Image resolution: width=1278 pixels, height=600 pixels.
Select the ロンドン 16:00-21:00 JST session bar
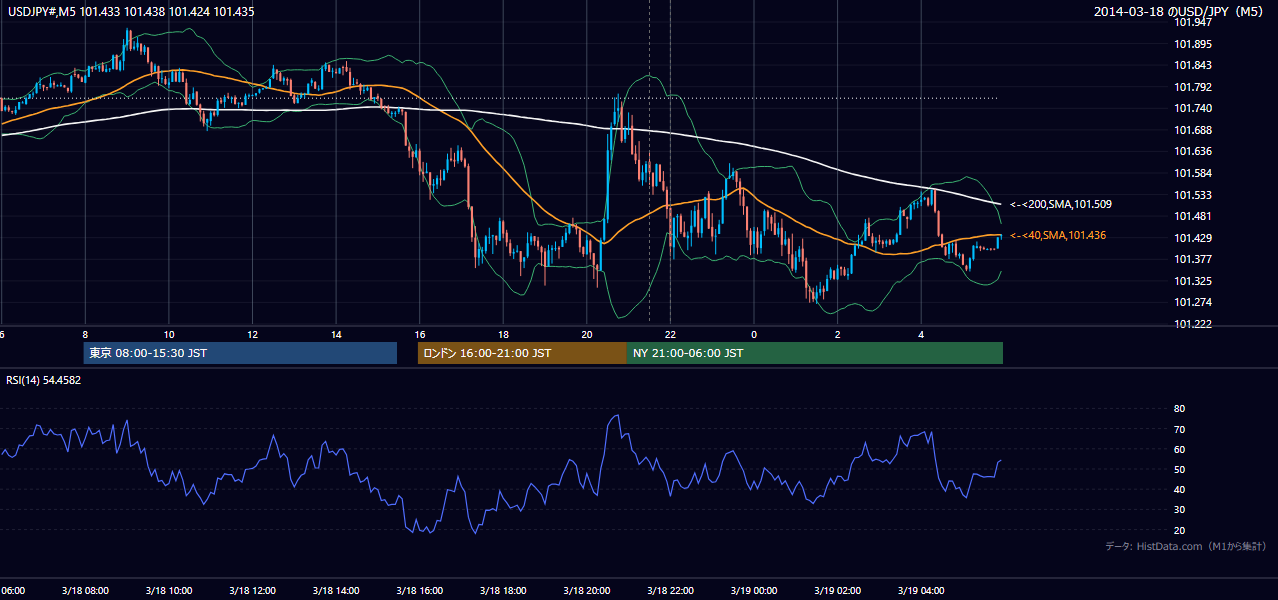(x=522, y=353)
